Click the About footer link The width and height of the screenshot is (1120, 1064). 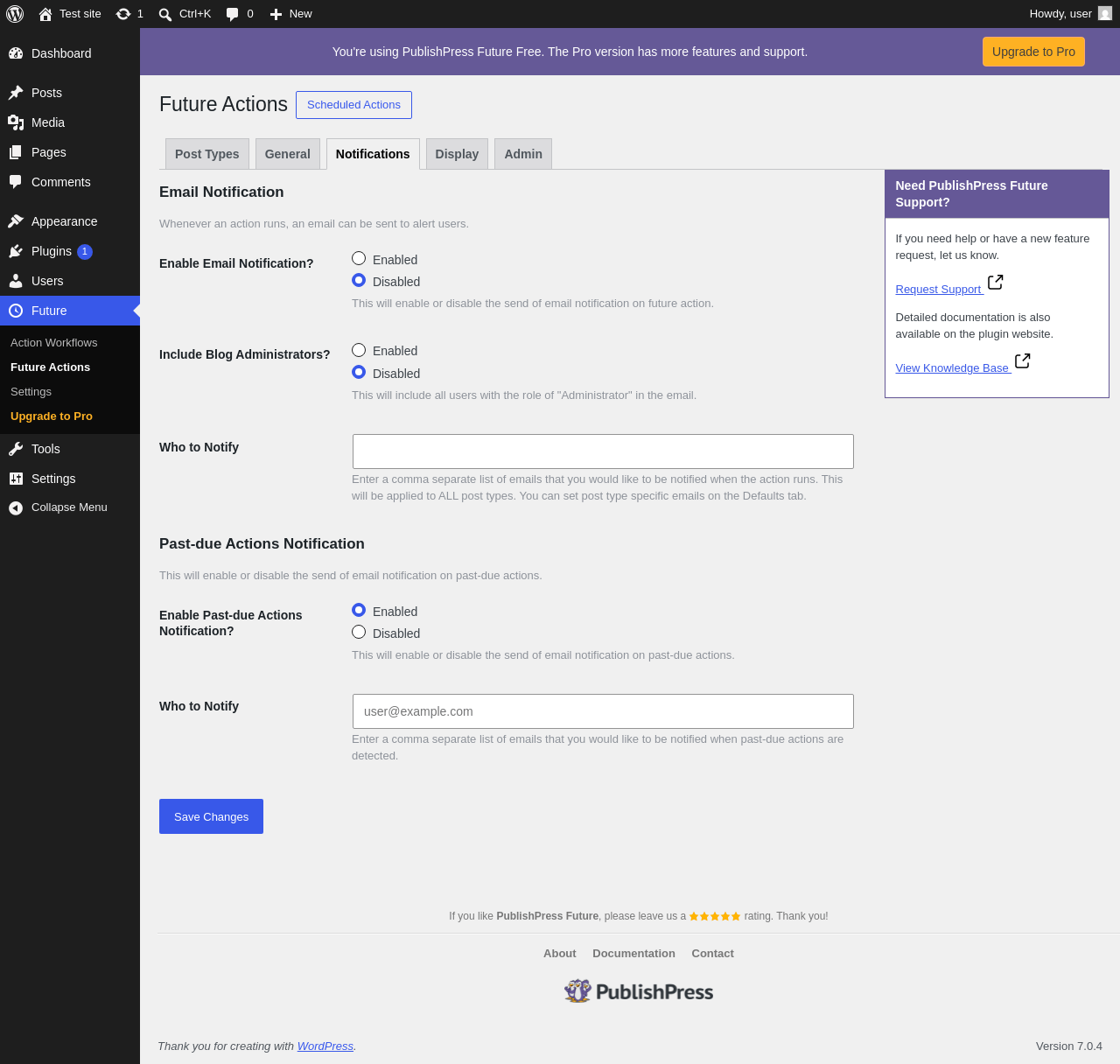coord(560,954)
